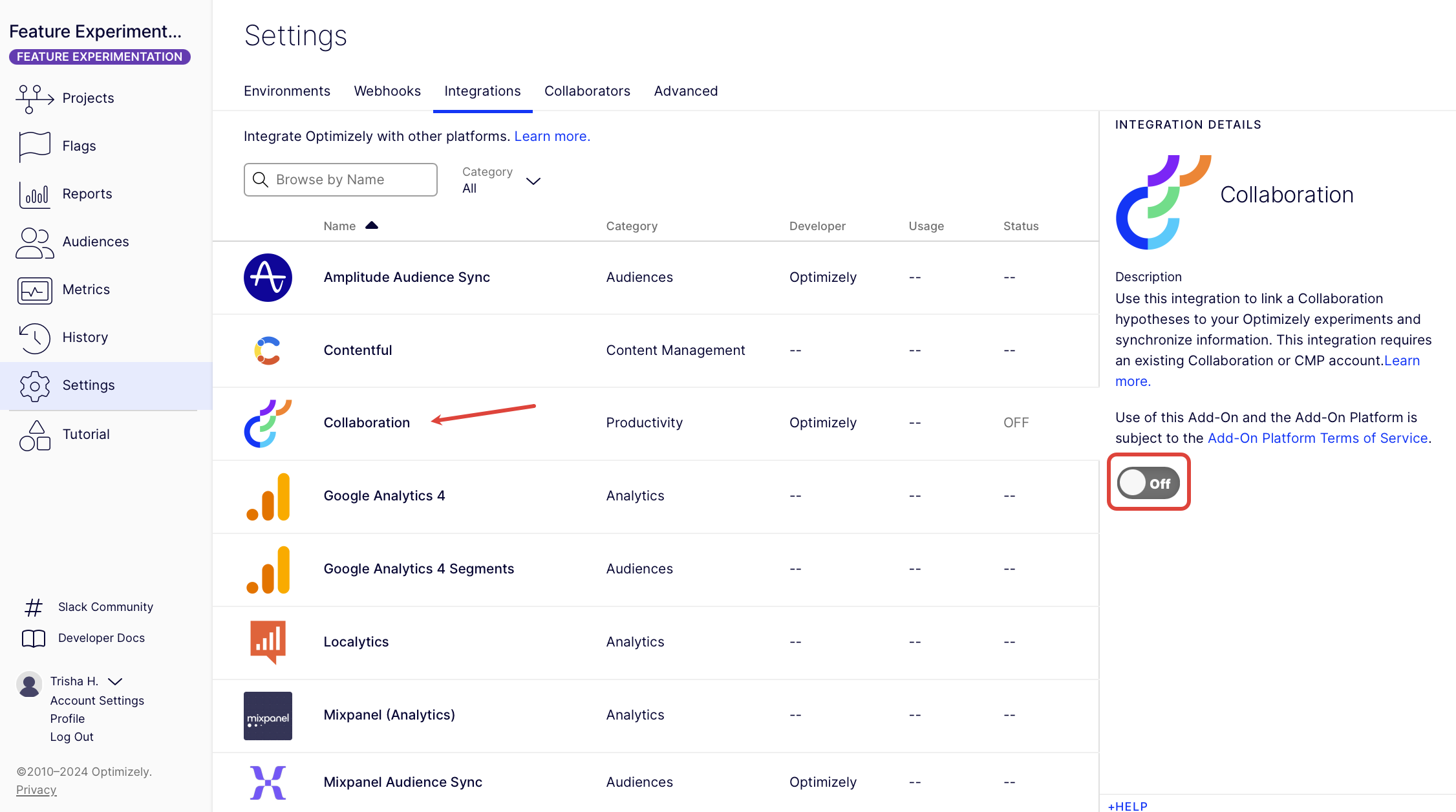Click the Tutorial shapes icon
1456x812 pixels.
pyautogui.click(x=34, y=434)
